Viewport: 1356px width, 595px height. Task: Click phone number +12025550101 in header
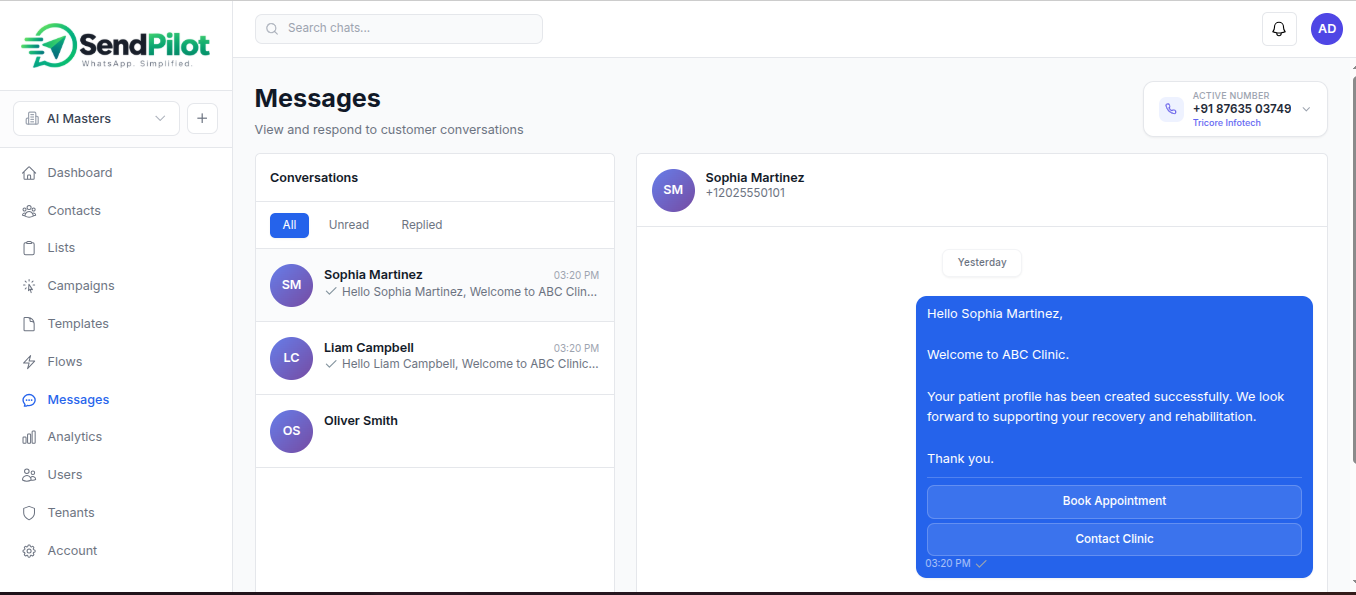745,193
